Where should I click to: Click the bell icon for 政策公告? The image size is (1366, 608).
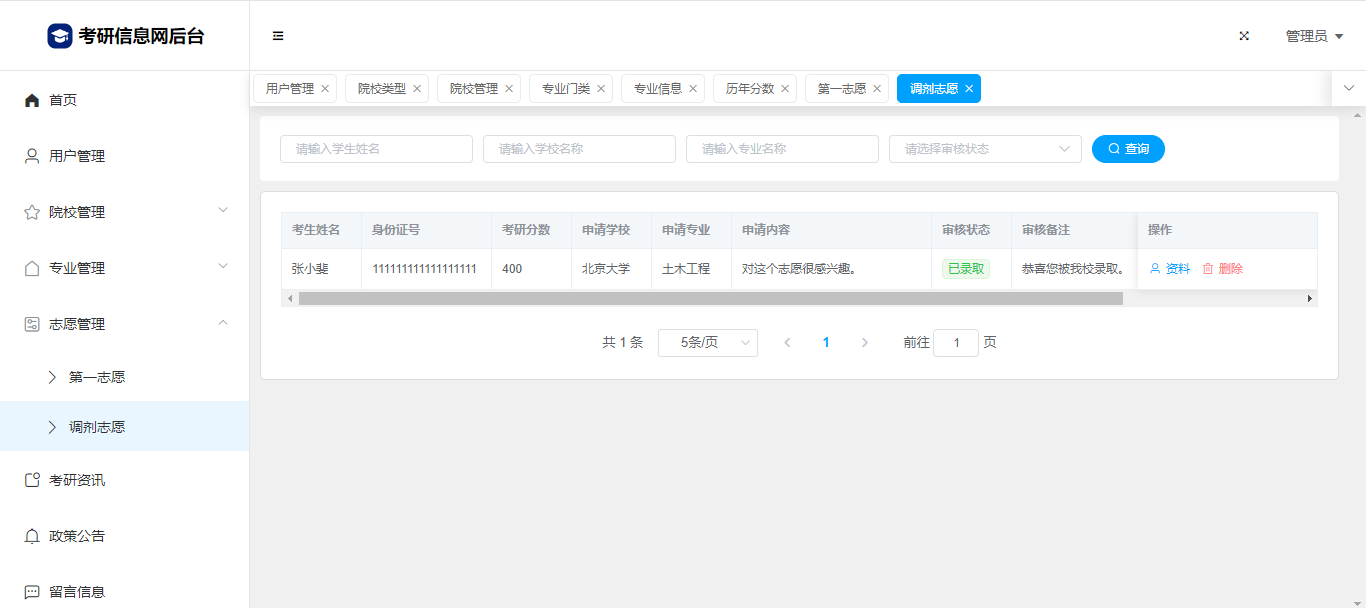click(x=32, y=536)
